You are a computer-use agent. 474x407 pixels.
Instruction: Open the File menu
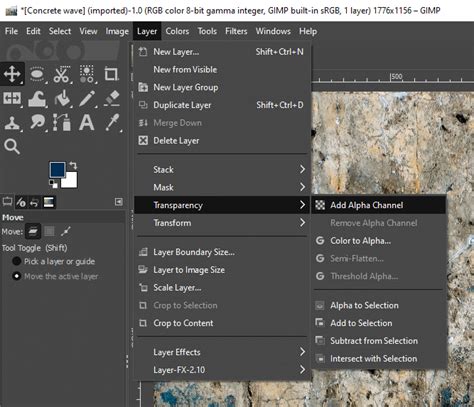click(11, 31)
